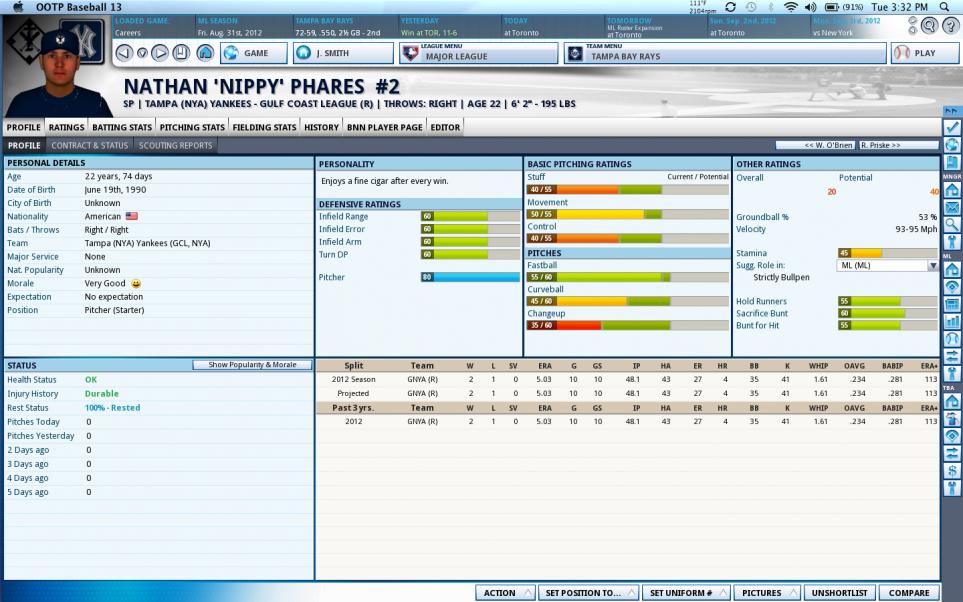Open the Sugg. Role in ML dropdown
The height and width of the screenshot is (602, 963).
[x=887, y=265]
